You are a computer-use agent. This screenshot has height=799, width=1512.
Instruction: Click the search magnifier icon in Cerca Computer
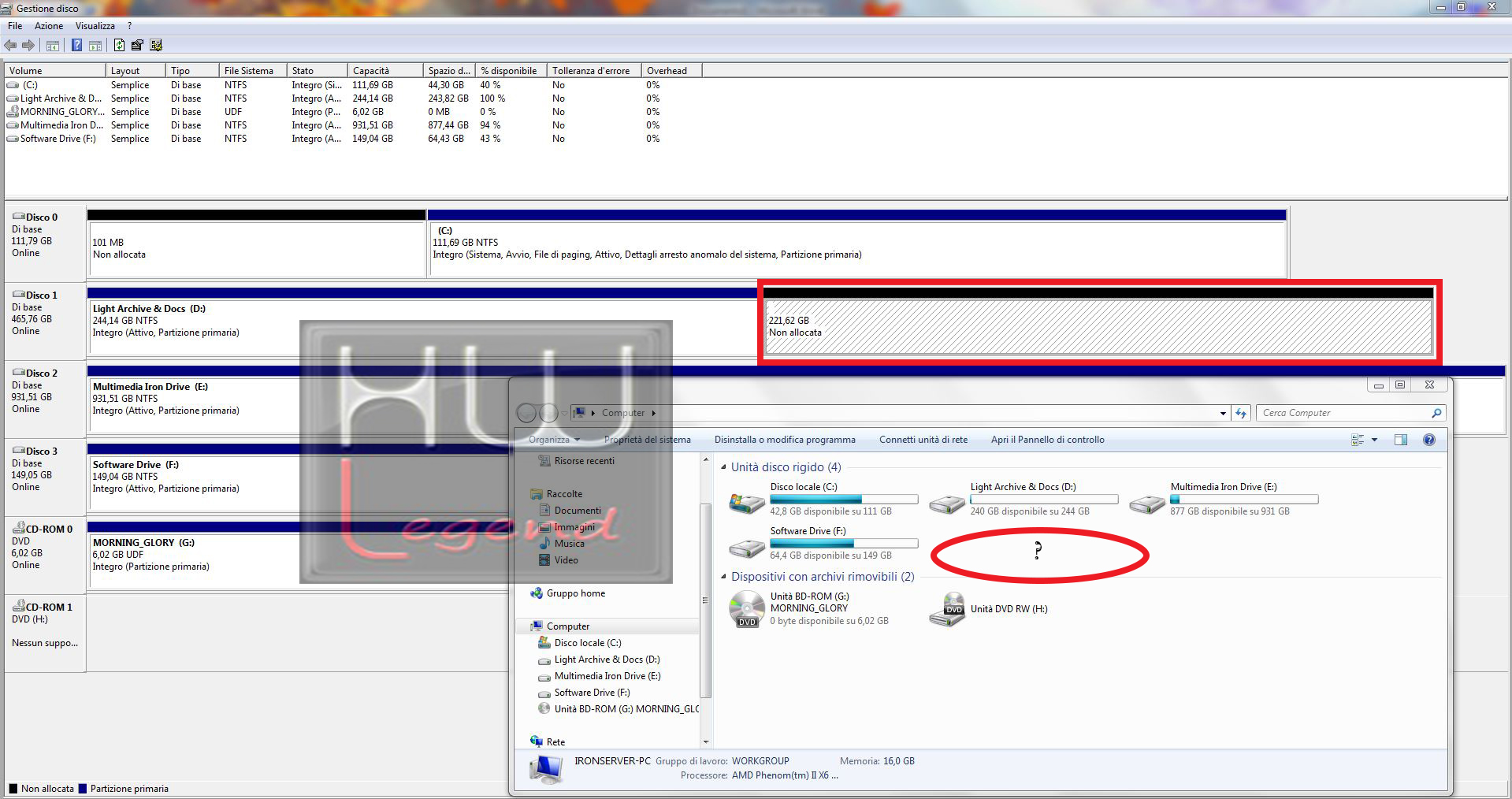1436,413
